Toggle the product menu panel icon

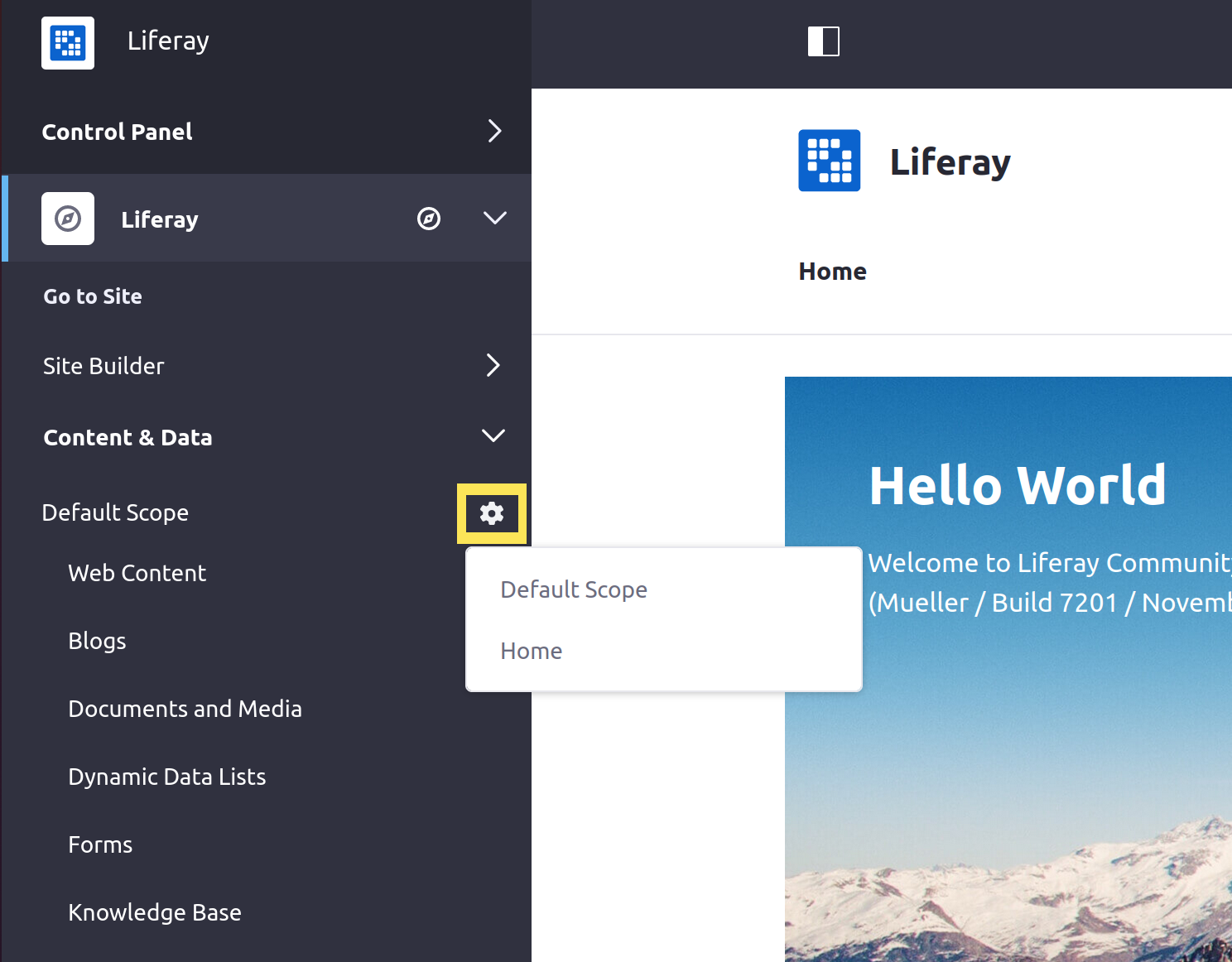823,41
